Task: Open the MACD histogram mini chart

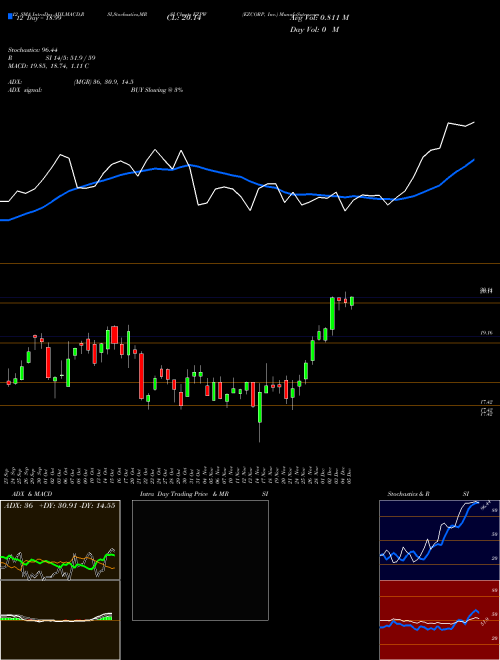Action: [60, 620]
